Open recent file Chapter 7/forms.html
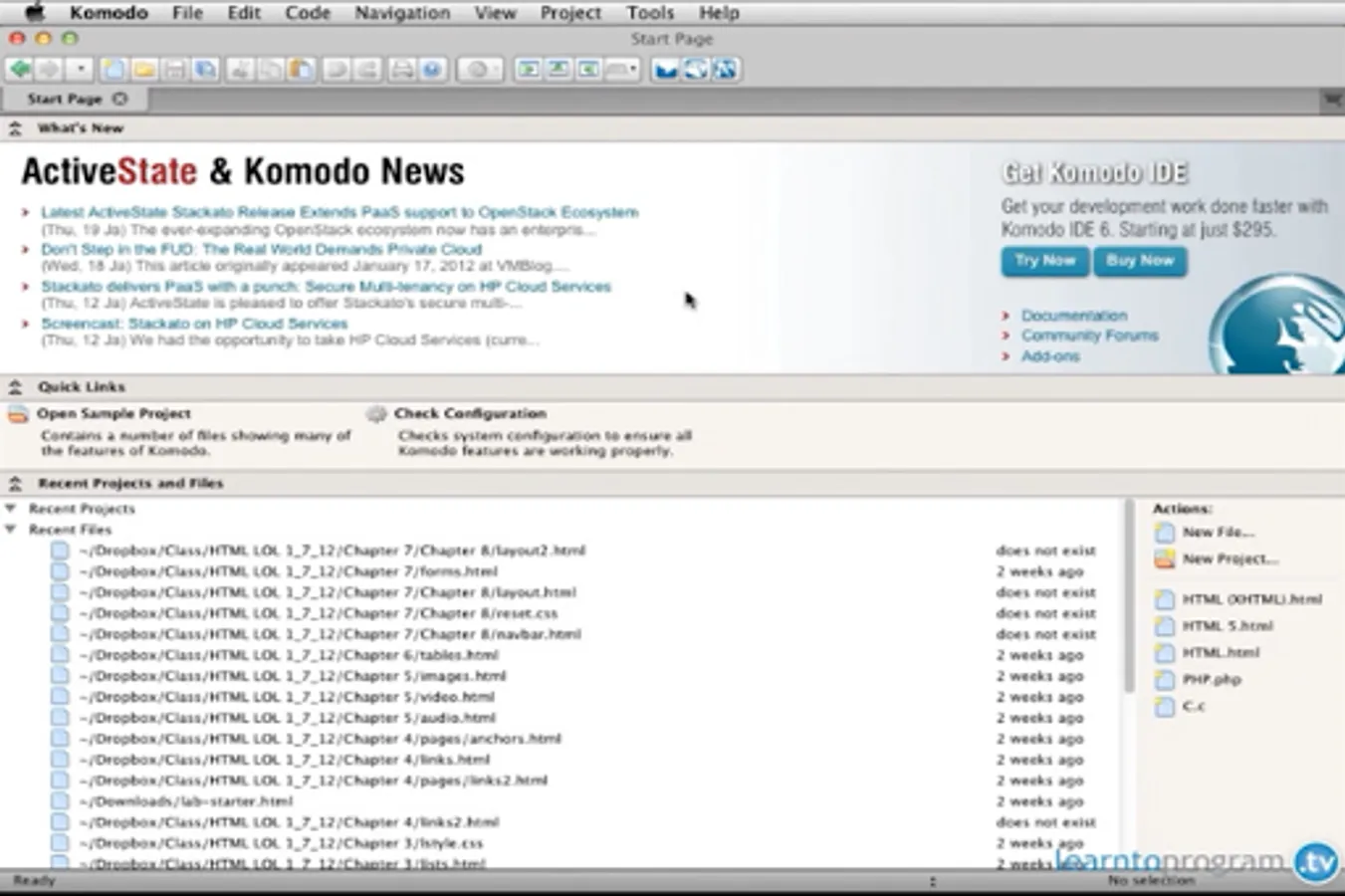The height and width of the screenshot is (896, 1345). point(288,571)
